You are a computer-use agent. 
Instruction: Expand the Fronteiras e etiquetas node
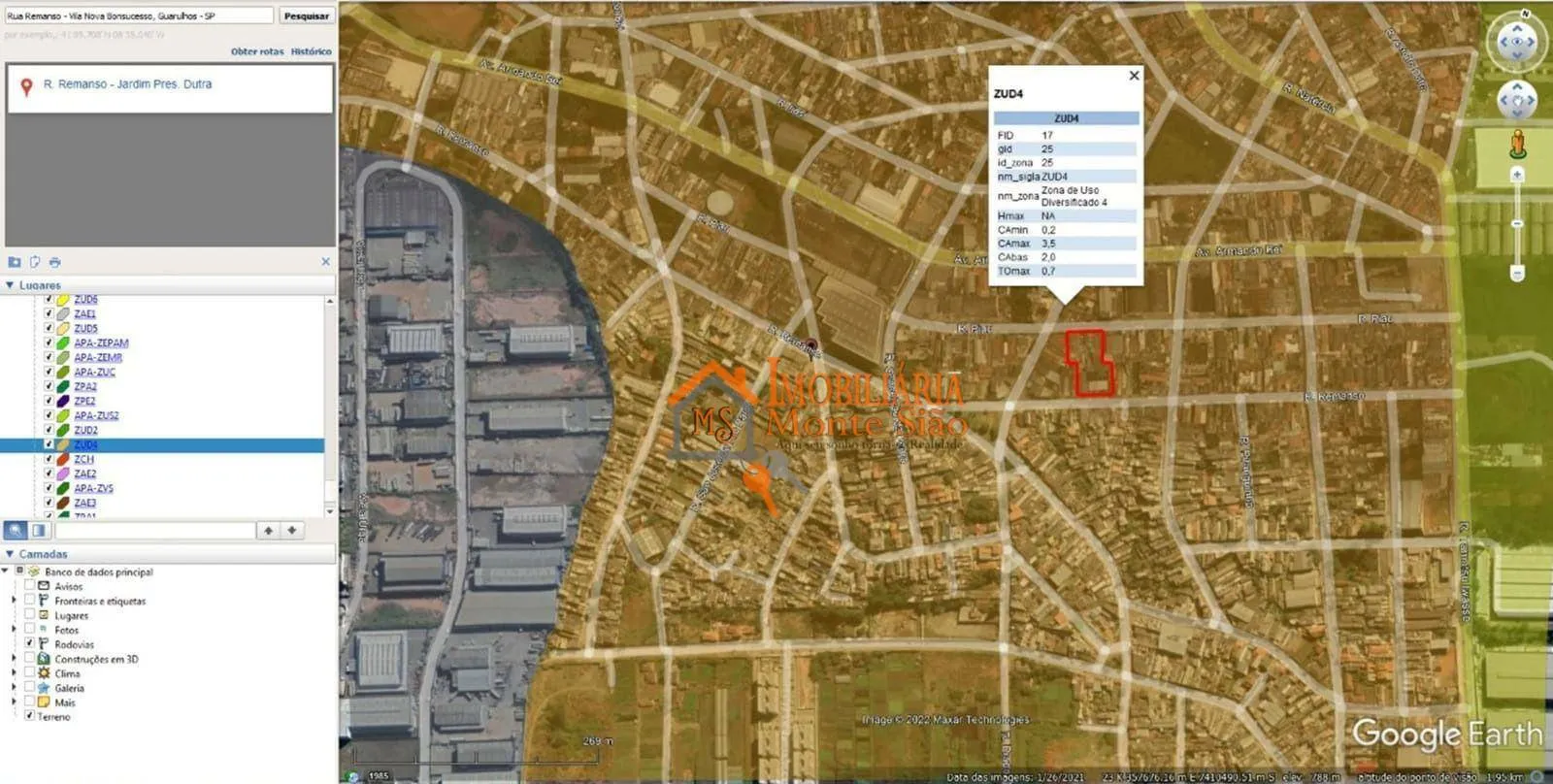tap(14, 601)
